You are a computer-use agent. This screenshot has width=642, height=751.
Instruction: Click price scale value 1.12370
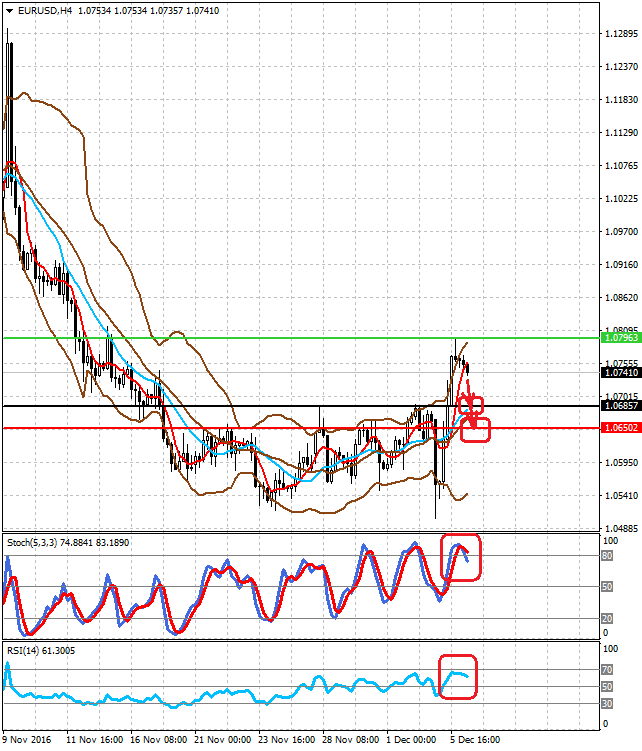click(621, 67)
